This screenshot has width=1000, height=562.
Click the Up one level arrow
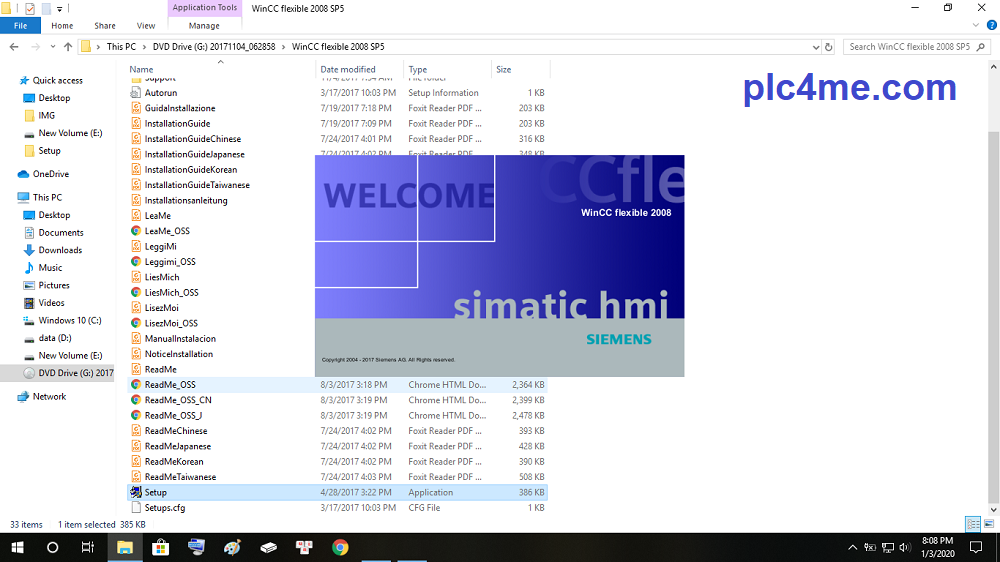tap(68, 47)
